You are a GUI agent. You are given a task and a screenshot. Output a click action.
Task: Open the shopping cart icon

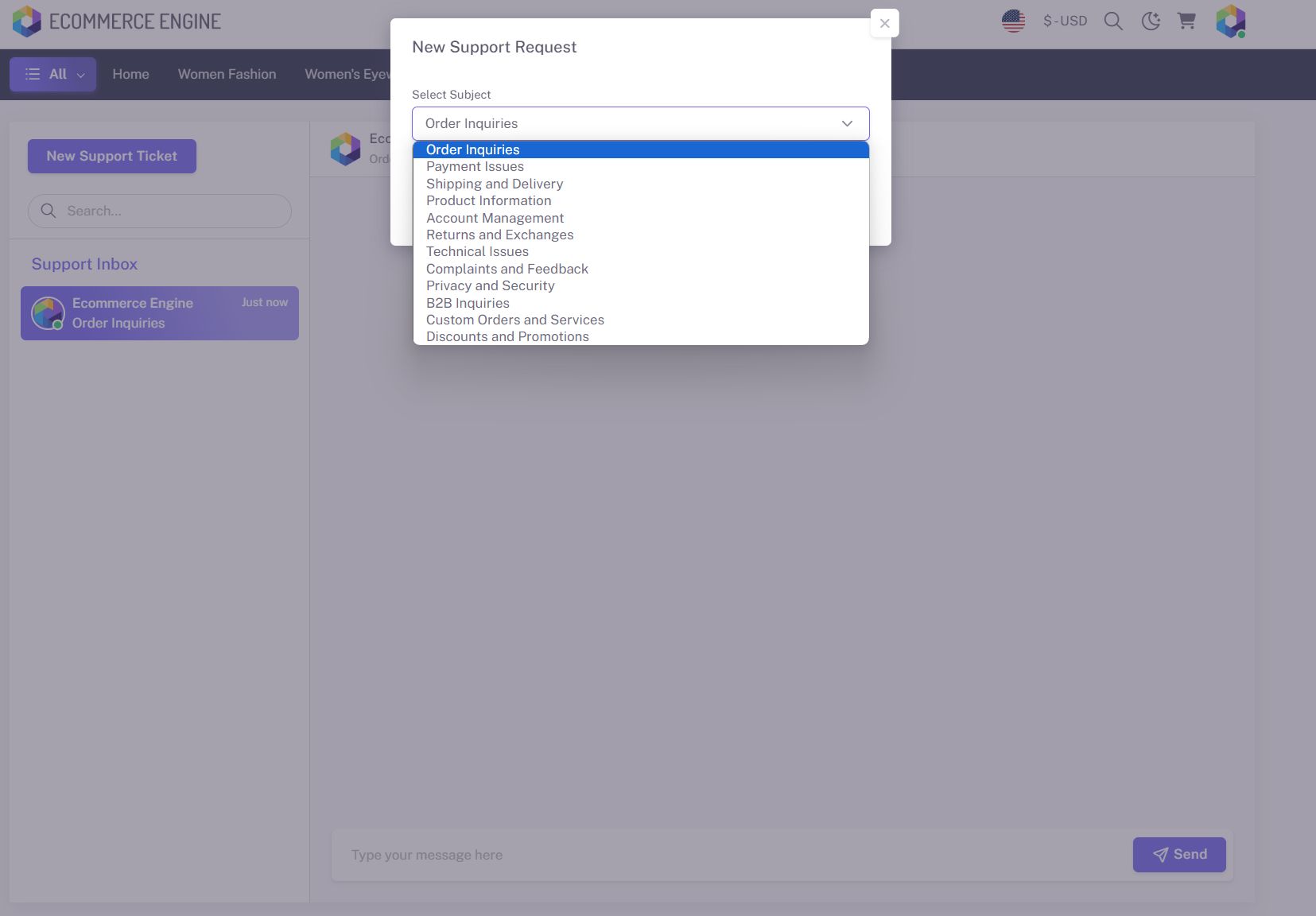point(1186,21)
